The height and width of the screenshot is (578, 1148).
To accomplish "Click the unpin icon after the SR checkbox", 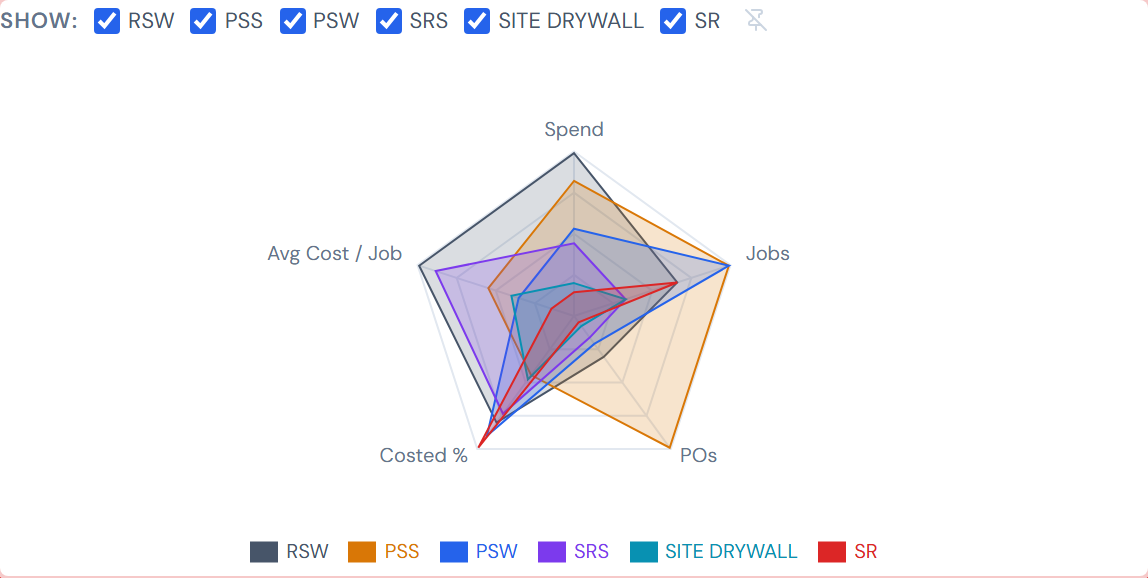I will coord(755,20).
